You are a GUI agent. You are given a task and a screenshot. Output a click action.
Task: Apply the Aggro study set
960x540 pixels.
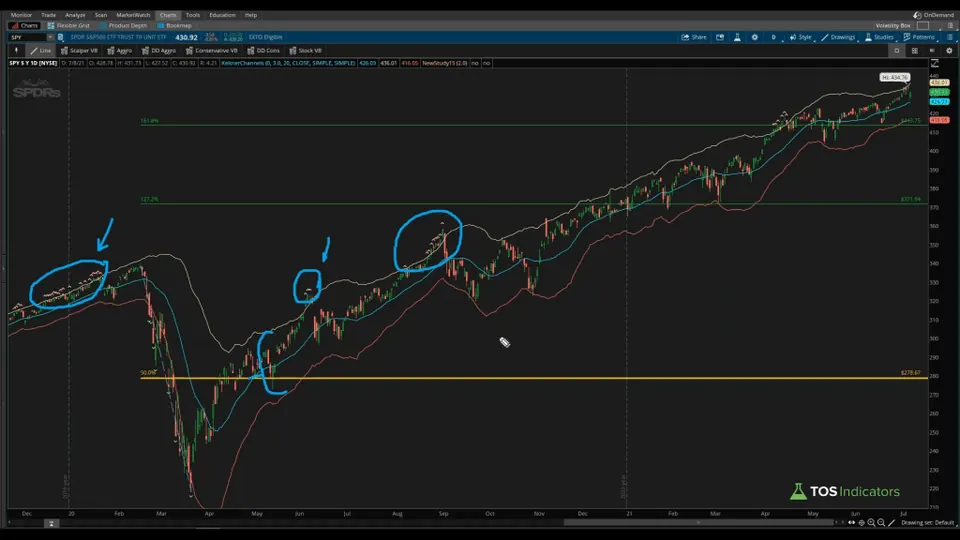click(119, 51)
